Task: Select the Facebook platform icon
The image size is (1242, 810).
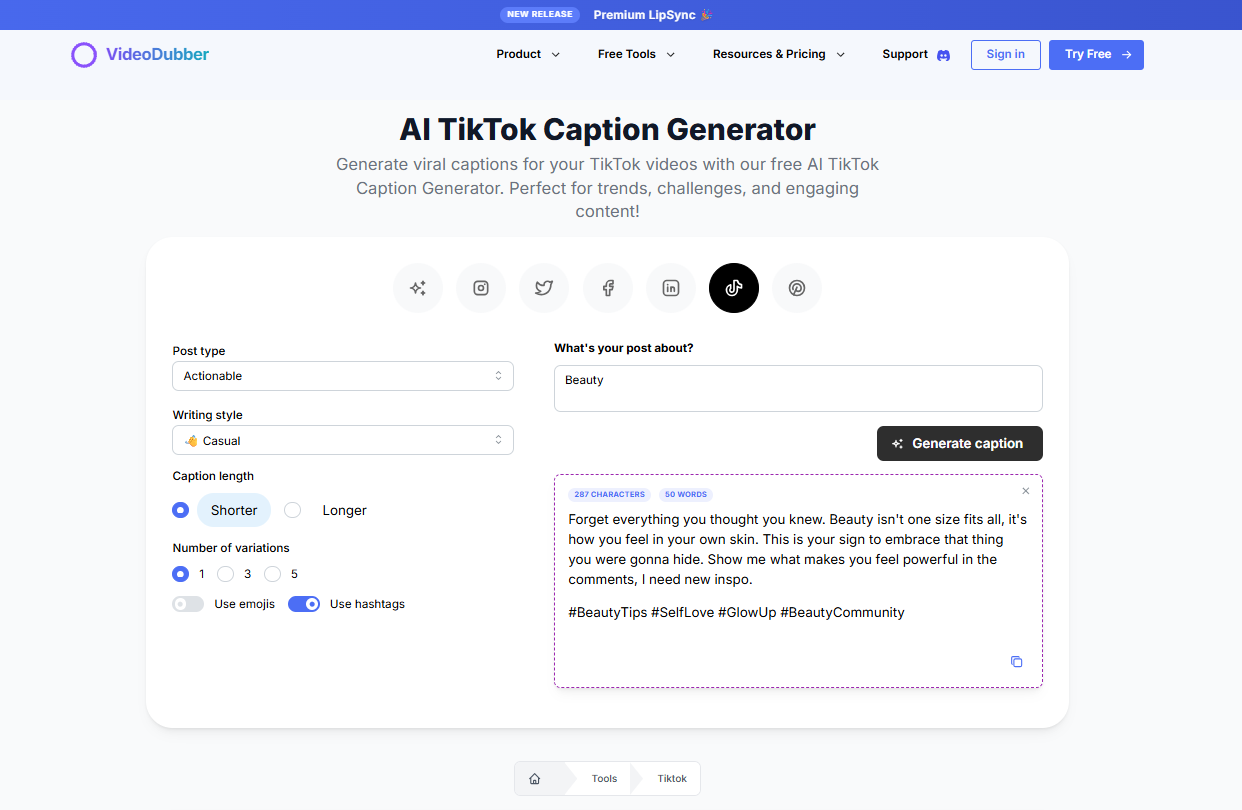Action: coord(608,288)
